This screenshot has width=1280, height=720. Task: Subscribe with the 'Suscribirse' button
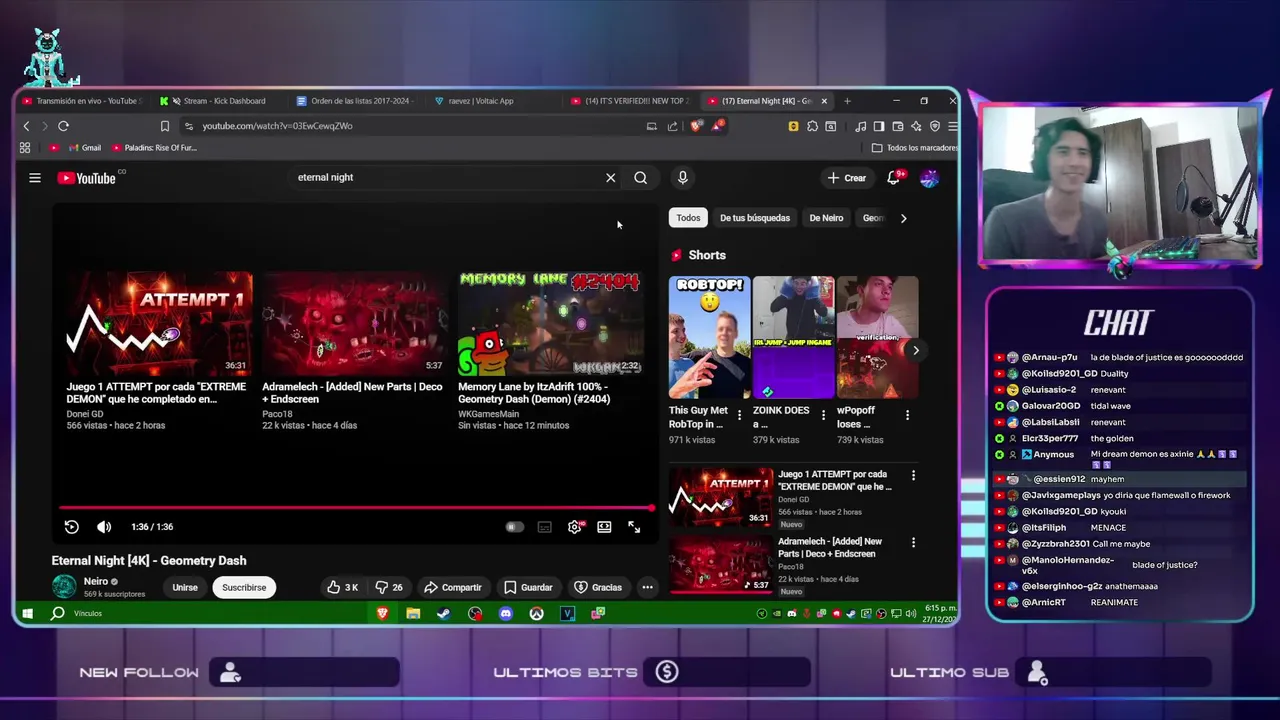(x=244, y=587)
